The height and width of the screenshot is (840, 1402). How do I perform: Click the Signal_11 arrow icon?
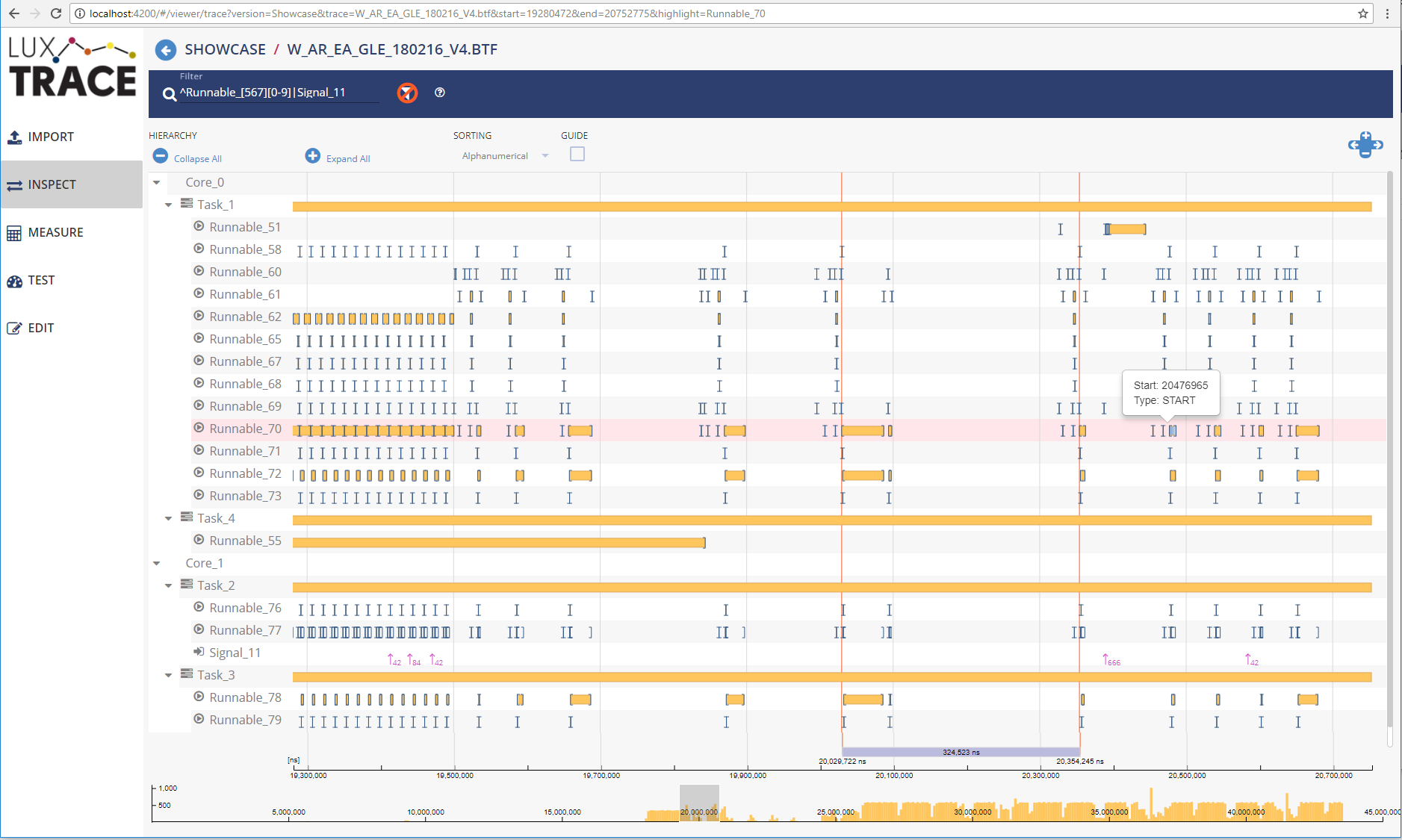[199, 652]
